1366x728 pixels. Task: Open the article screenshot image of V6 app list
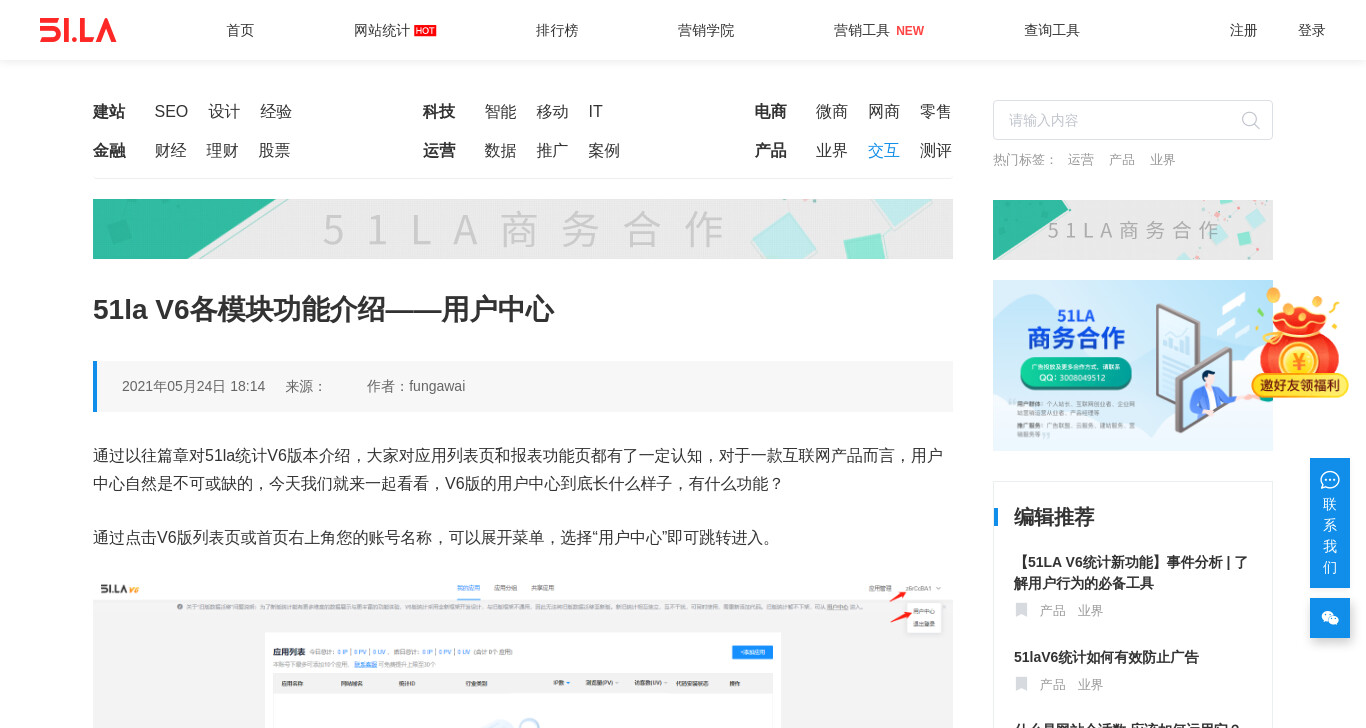(523, 653)
